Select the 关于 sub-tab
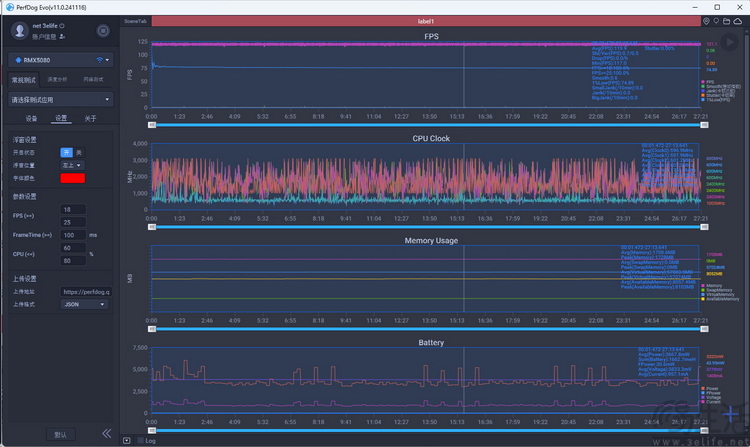The image size is (750, 447). [90, 119]
